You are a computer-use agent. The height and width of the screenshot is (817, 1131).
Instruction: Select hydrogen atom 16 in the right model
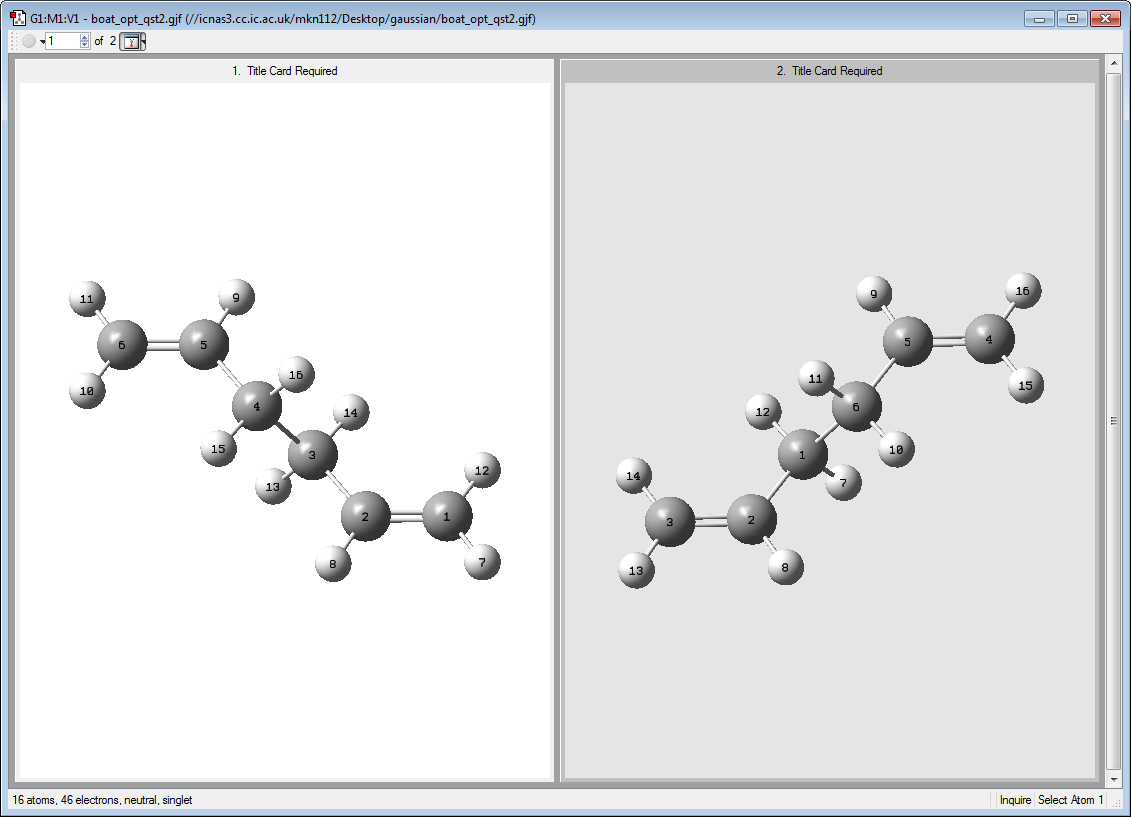tap(1023, 291)
